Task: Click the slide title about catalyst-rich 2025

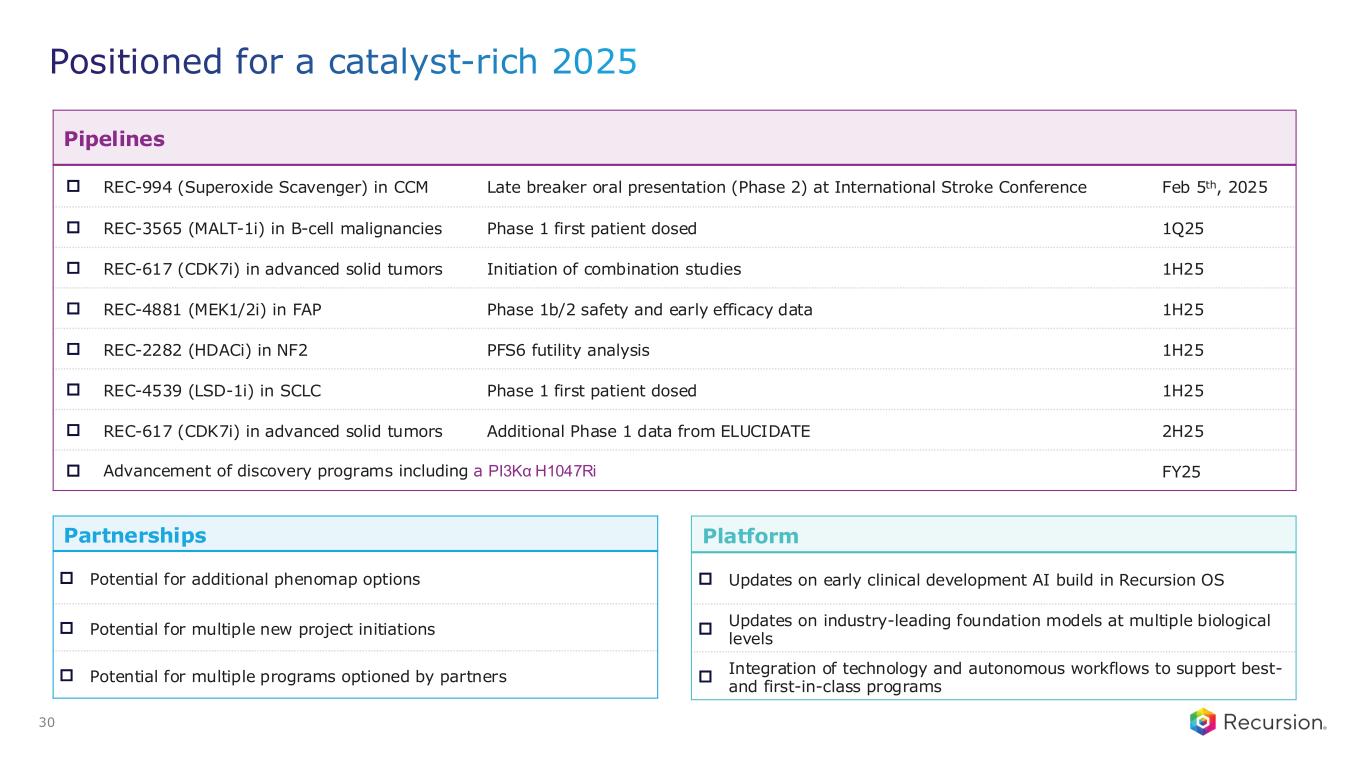Action: [x=343, y=62]
